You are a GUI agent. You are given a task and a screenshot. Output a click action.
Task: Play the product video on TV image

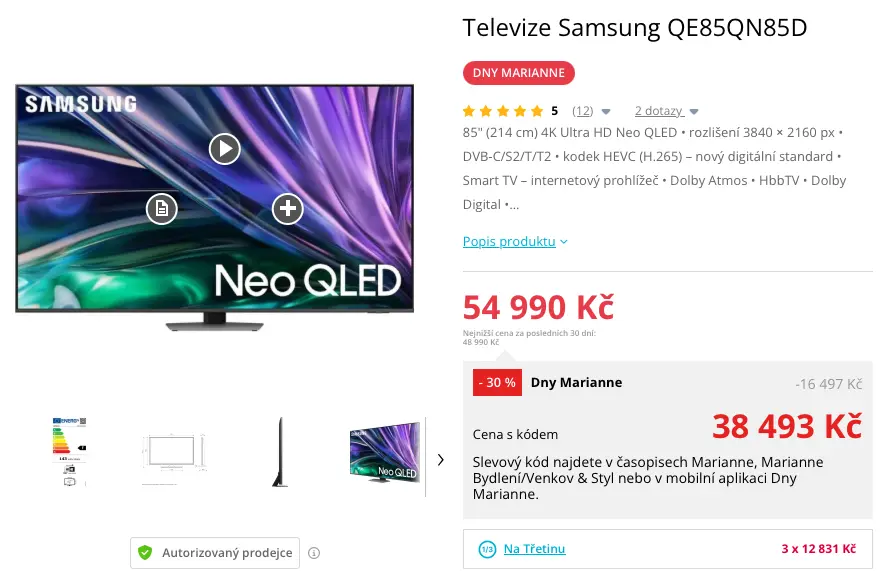point(225,149)
